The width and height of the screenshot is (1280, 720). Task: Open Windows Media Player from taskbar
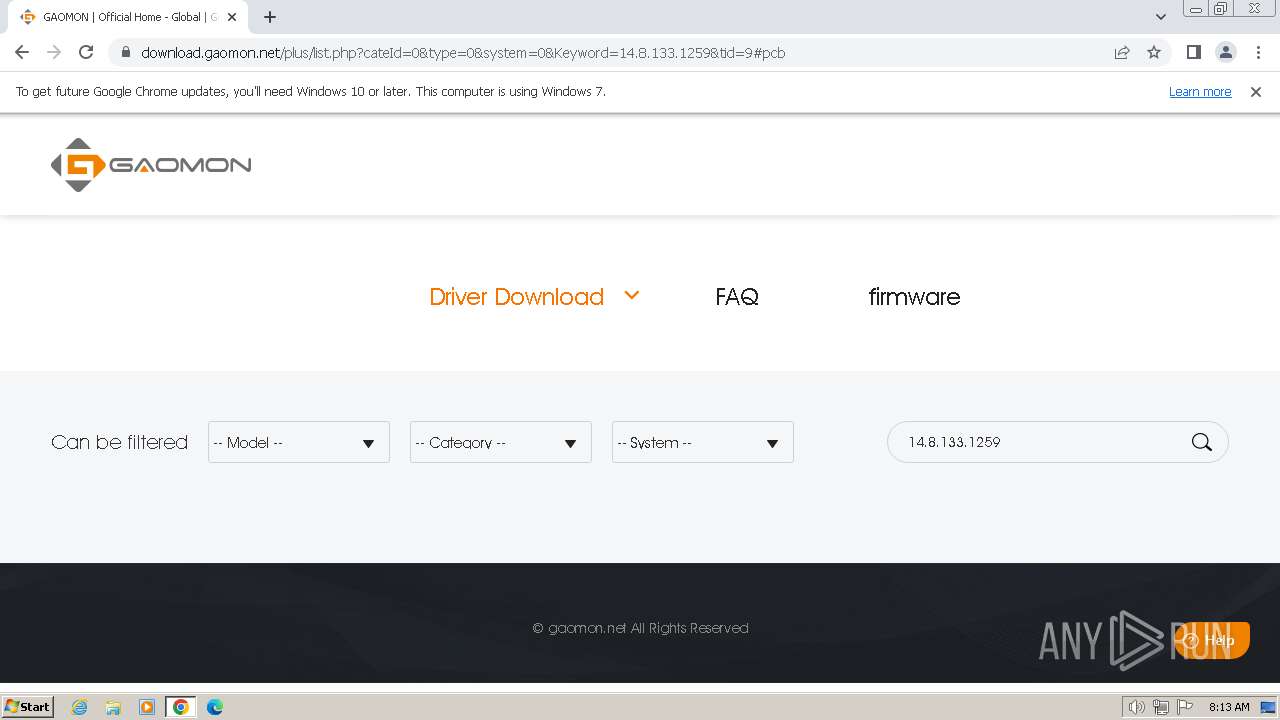tap(147, 707)
